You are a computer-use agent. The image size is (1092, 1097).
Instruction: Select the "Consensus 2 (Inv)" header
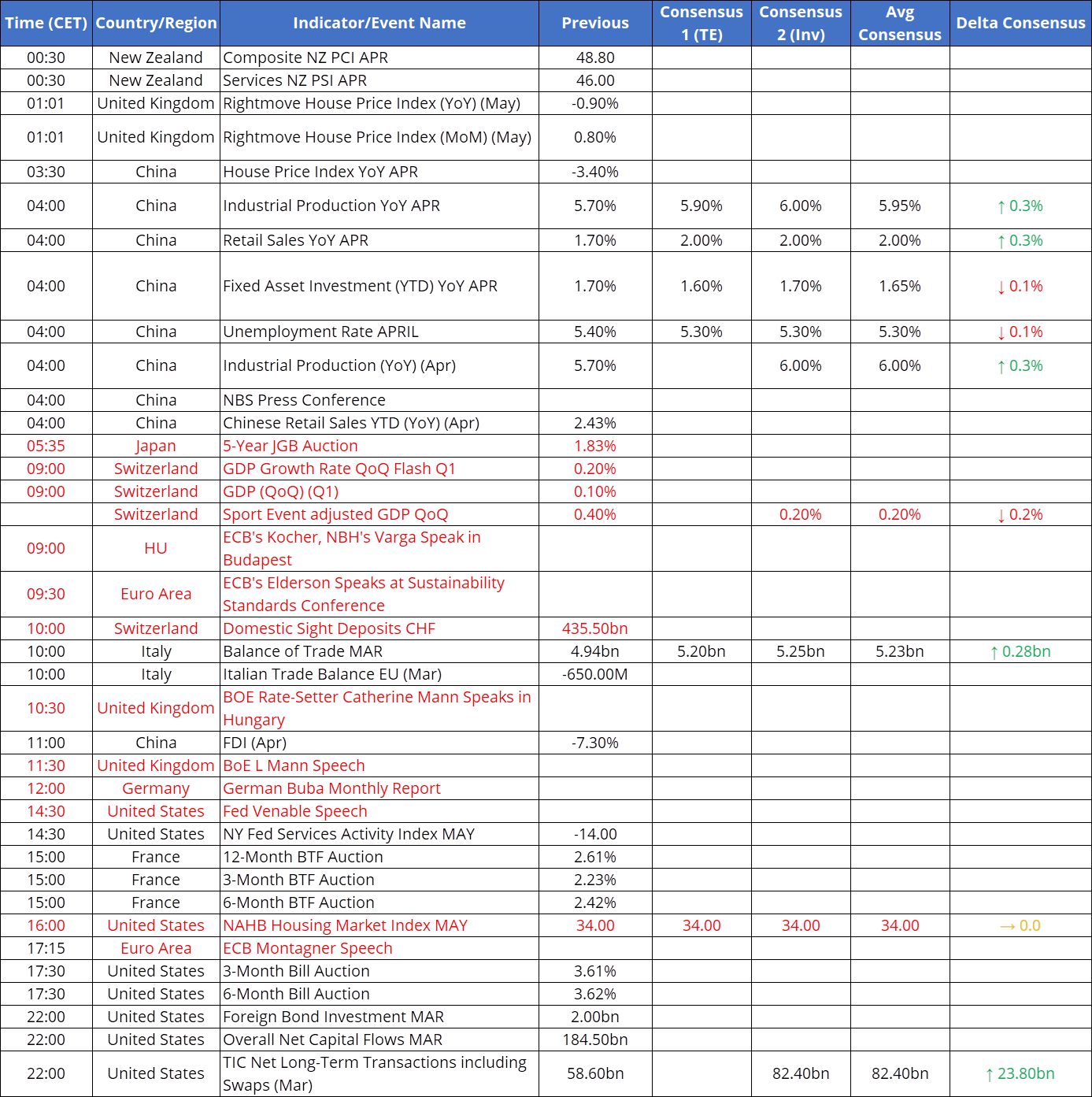click(x=801, y=23)
